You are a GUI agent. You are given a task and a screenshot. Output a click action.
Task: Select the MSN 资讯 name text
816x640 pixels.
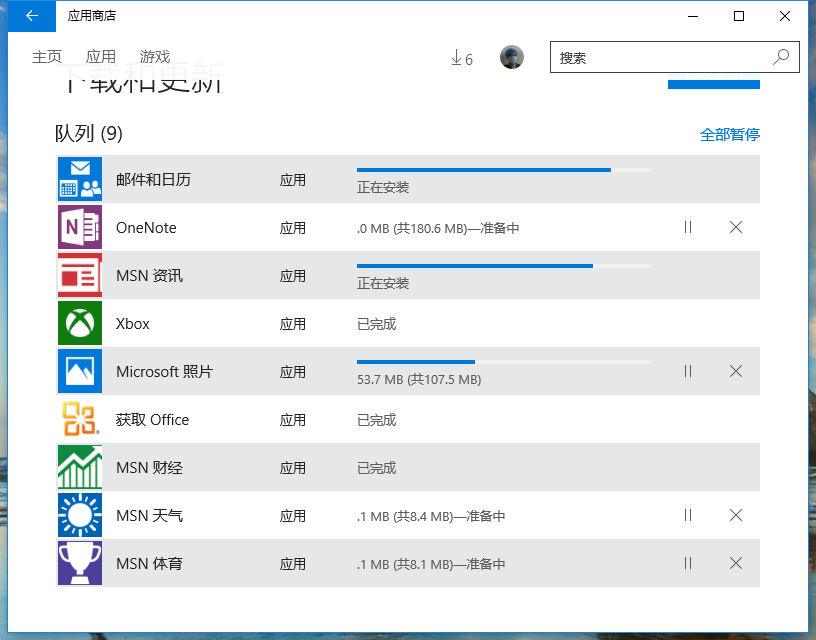(149, 276)
